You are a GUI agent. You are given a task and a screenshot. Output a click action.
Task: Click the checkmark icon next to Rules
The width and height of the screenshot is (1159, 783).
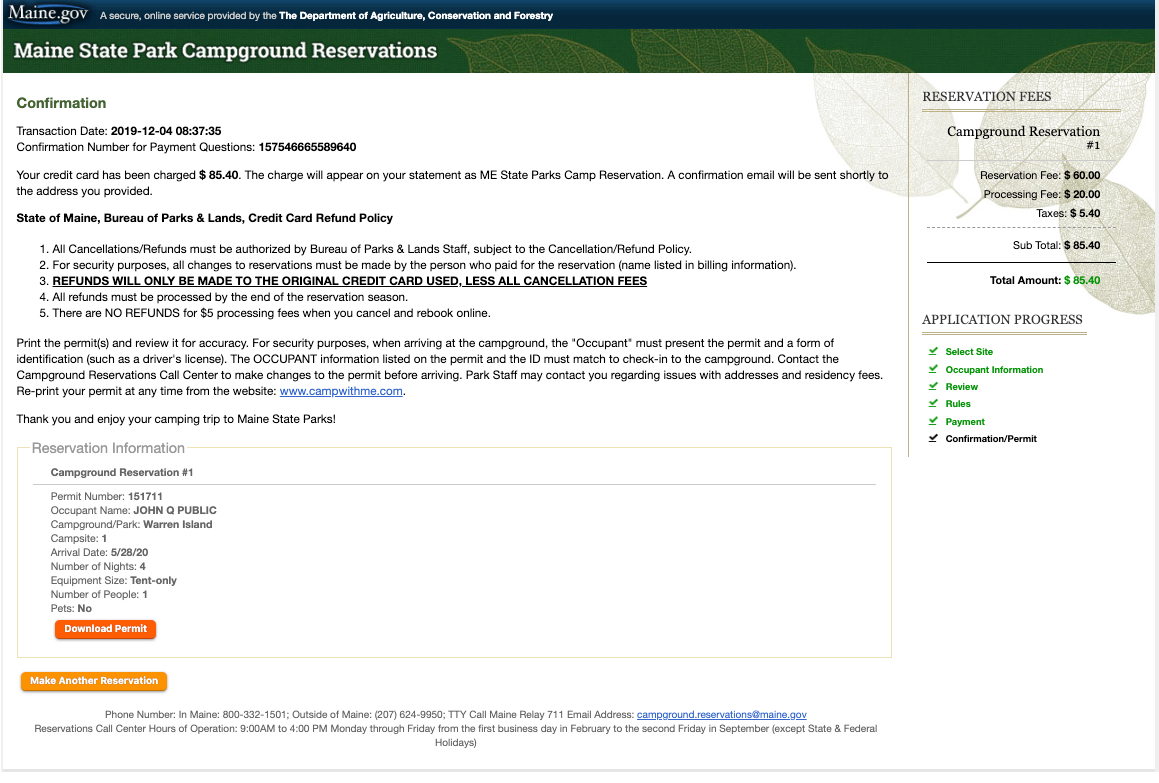933,403
